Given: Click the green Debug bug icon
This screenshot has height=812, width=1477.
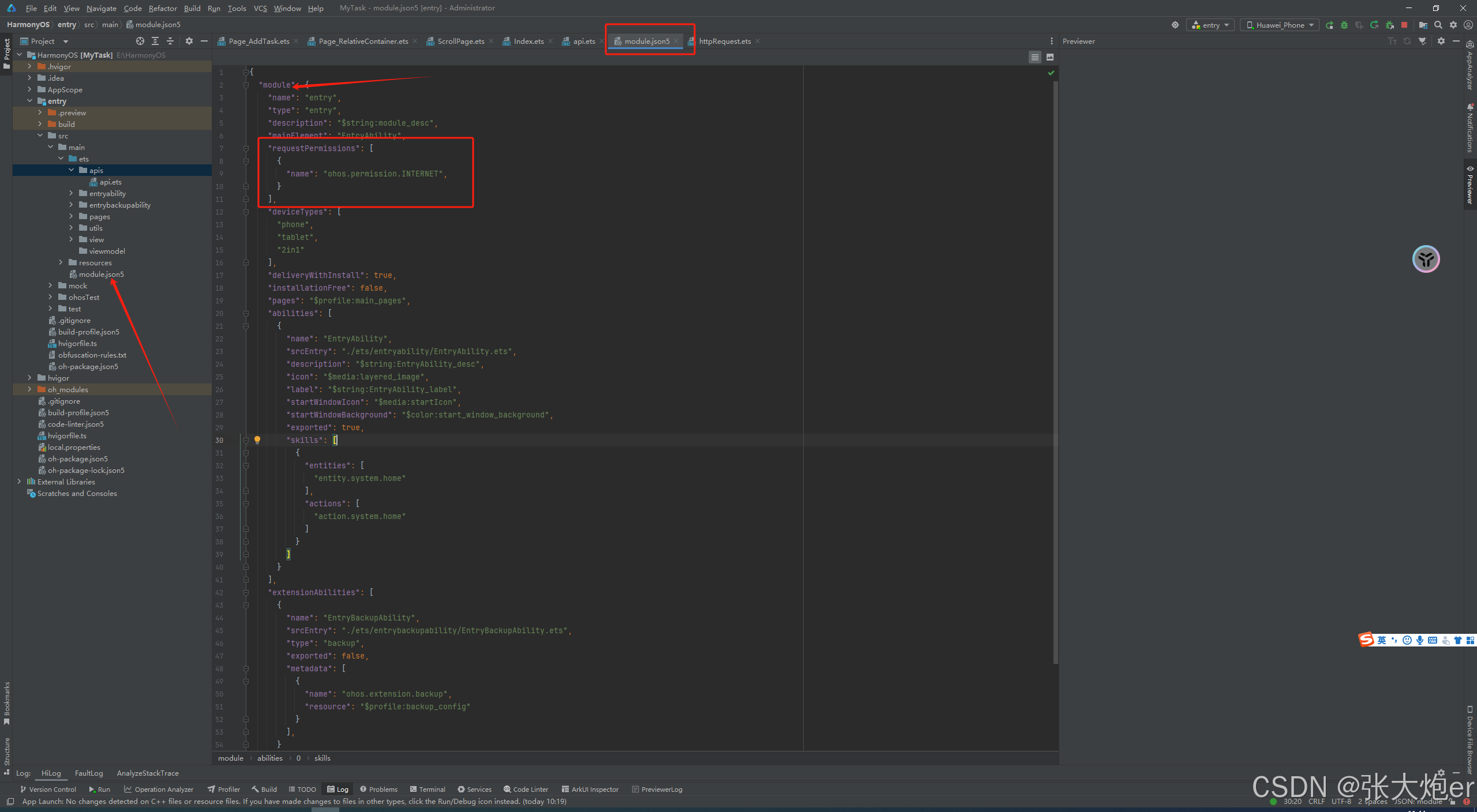Looking at the screenshot, I should tap(1344, 25).
